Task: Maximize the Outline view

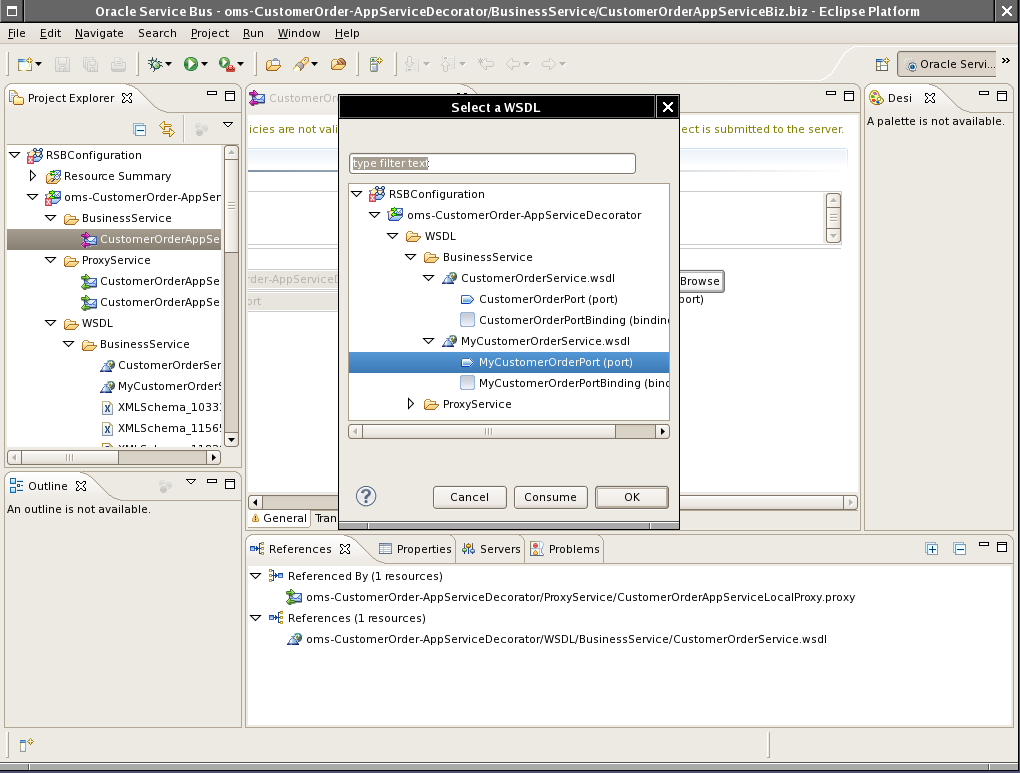Action: click(230, 483)
